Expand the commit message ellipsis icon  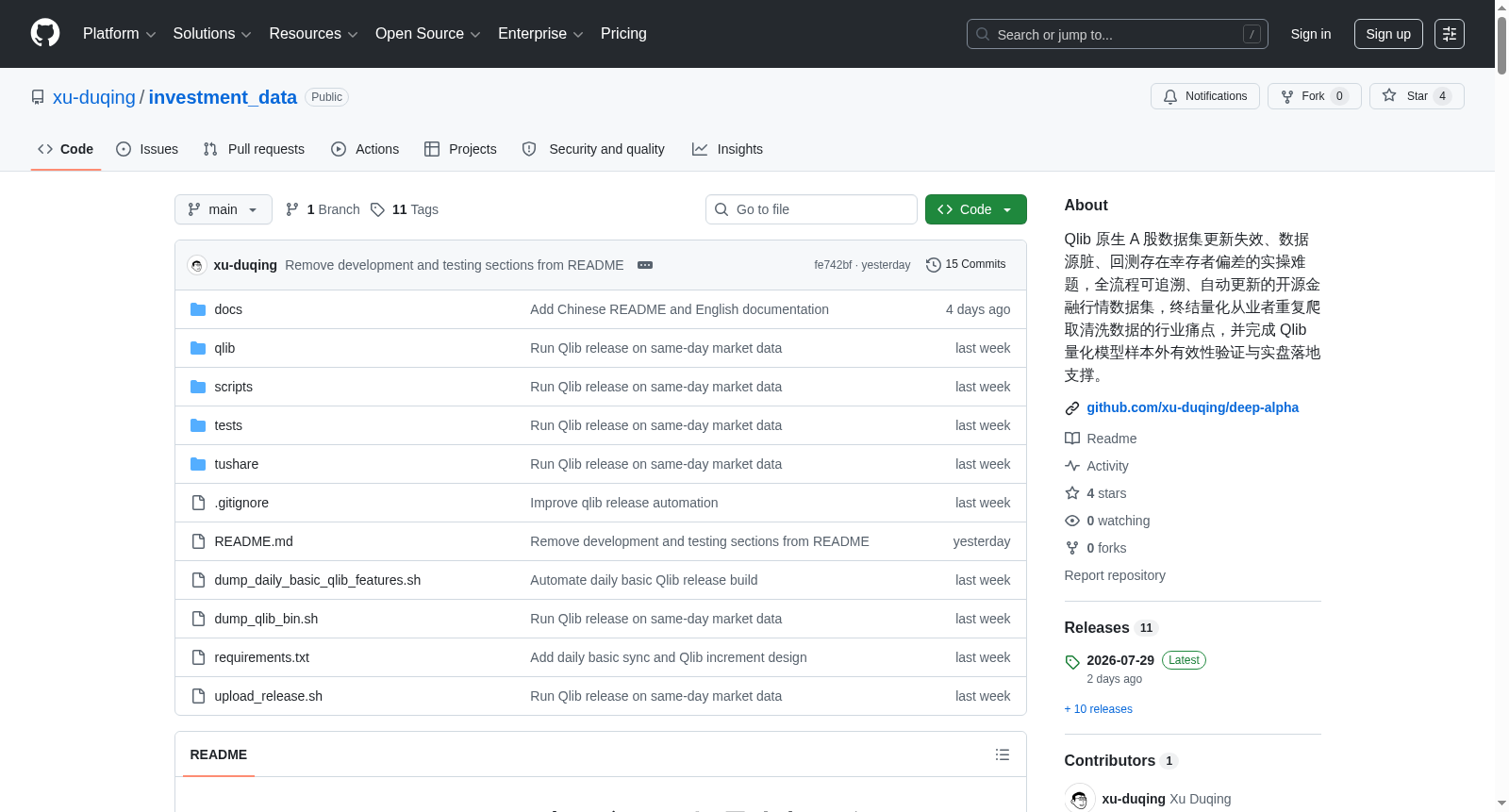[x=645, y=265]
